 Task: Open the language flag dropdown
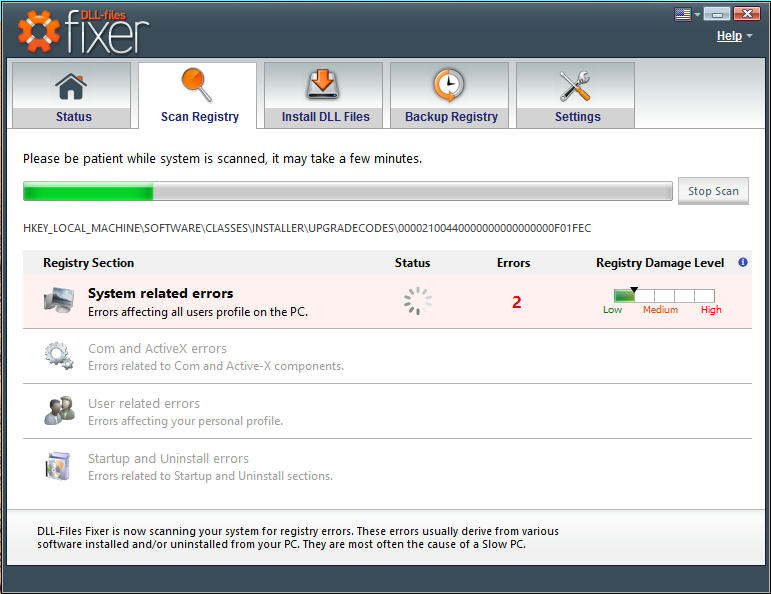(x=688, y=14)
